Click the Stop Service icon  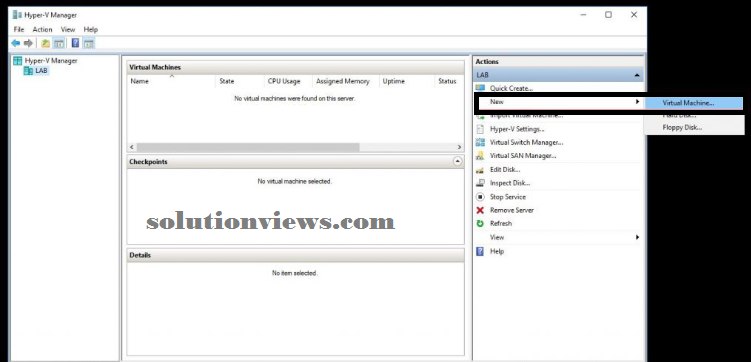point(480,197)
